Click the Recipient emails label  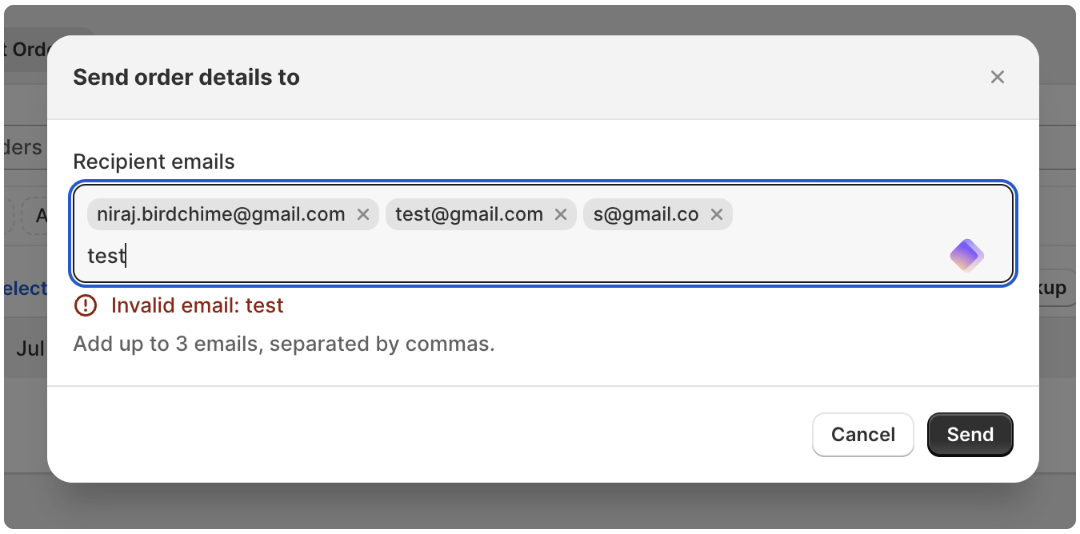[154, 162]
